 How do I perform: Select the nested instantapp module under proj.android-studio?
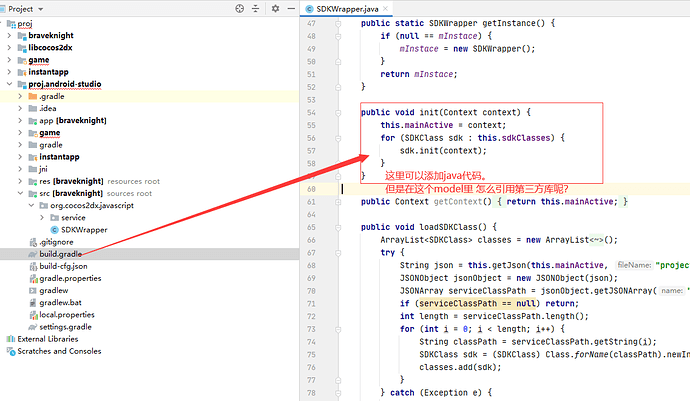(x=59, y=157)
